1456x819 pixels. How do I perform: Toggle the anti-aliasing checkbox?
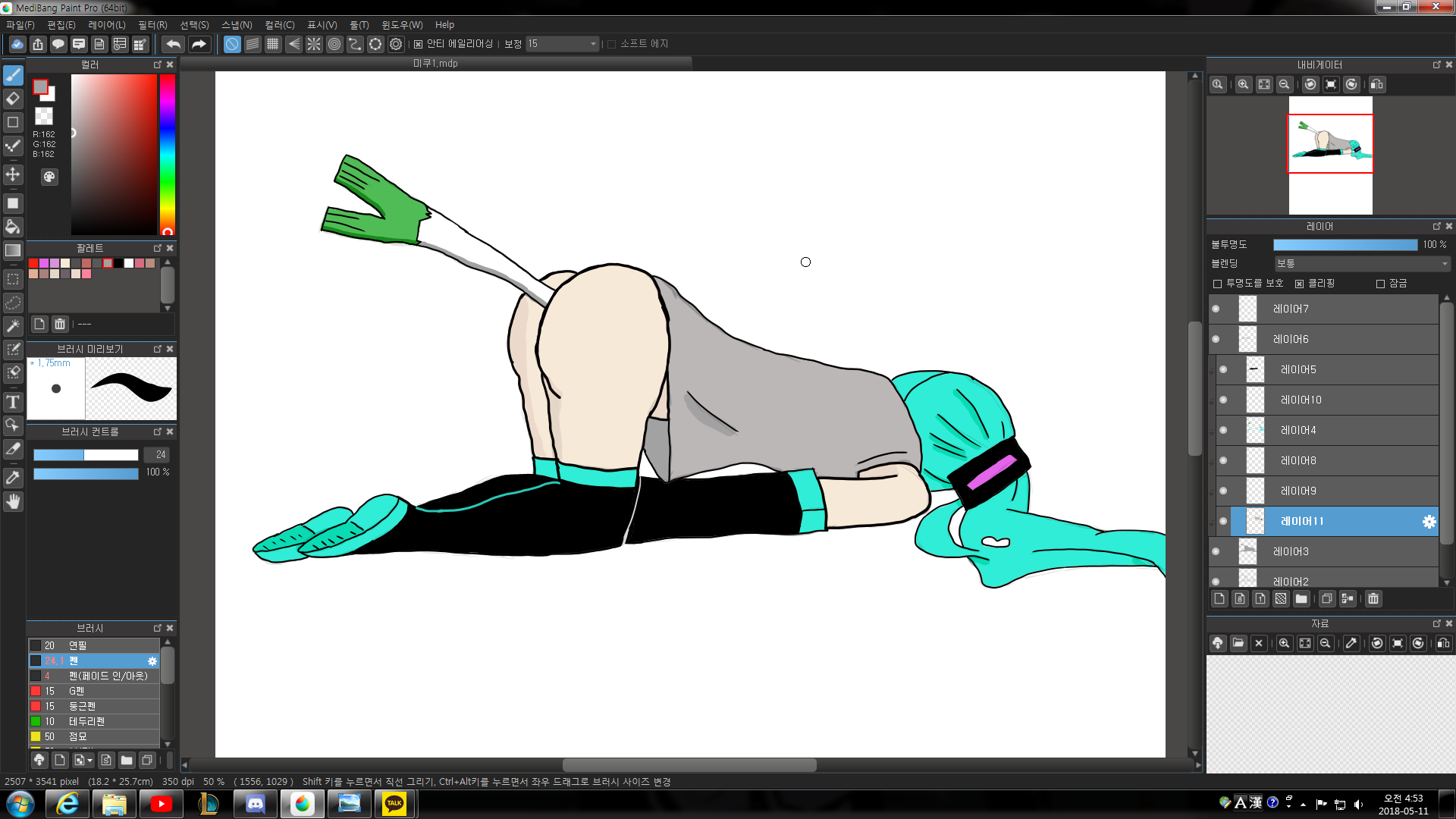tap(418, 44)
